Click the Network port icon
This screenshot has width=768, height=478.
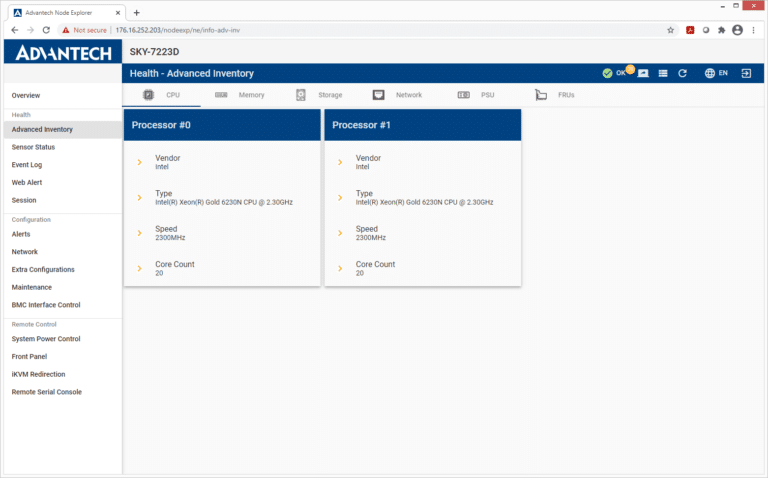click(379, 95)
